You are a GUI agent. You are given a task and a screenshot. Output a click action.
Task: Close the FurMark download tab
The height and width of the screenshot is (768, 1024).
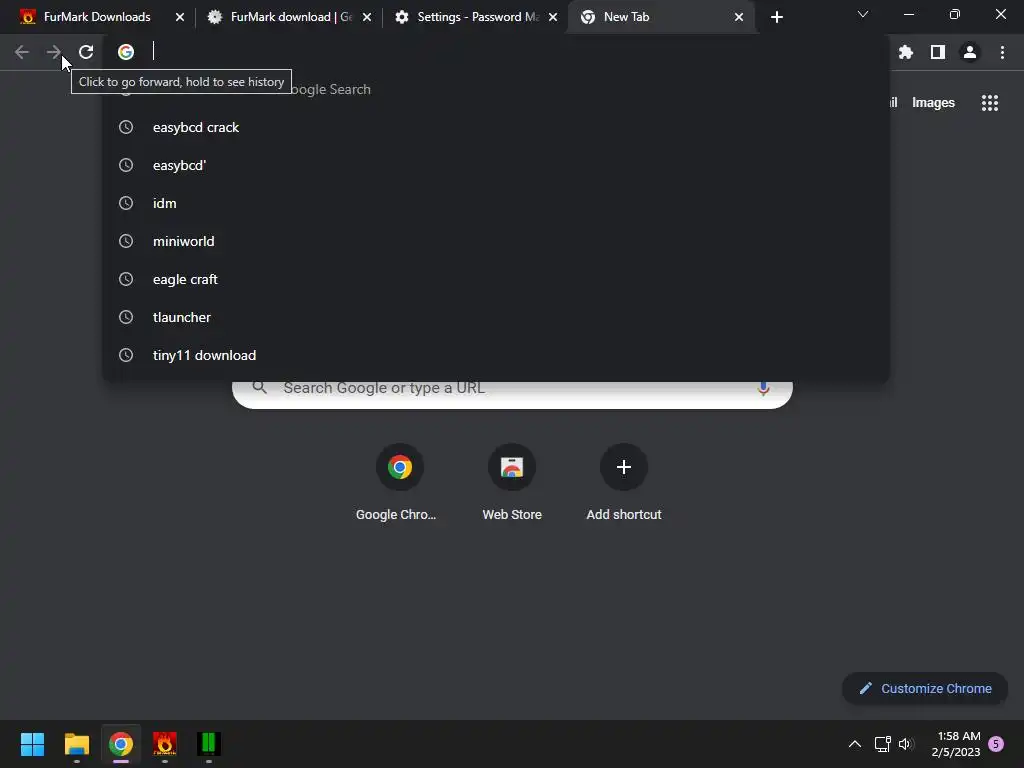[x=367, y=17]
